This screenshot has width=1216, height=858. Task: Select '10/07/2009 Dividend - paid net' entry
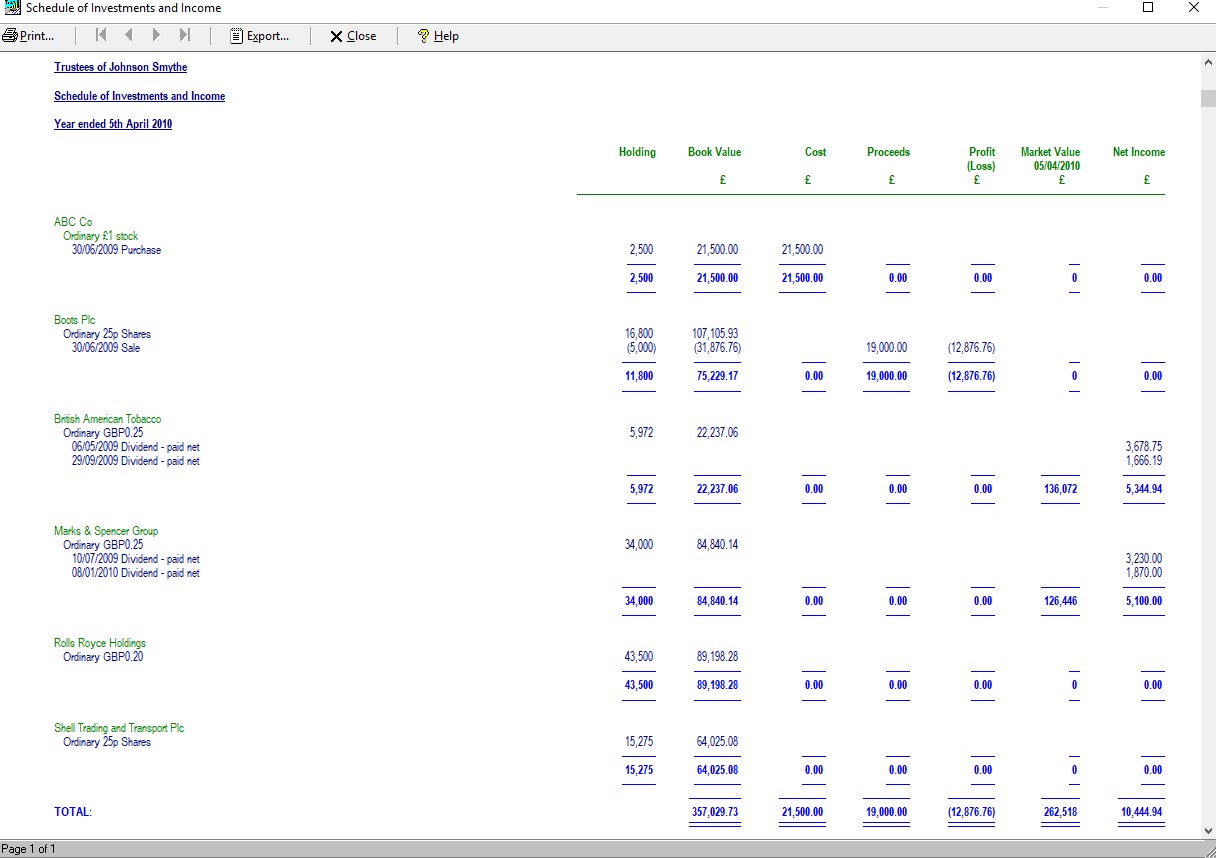coord(136,559)
